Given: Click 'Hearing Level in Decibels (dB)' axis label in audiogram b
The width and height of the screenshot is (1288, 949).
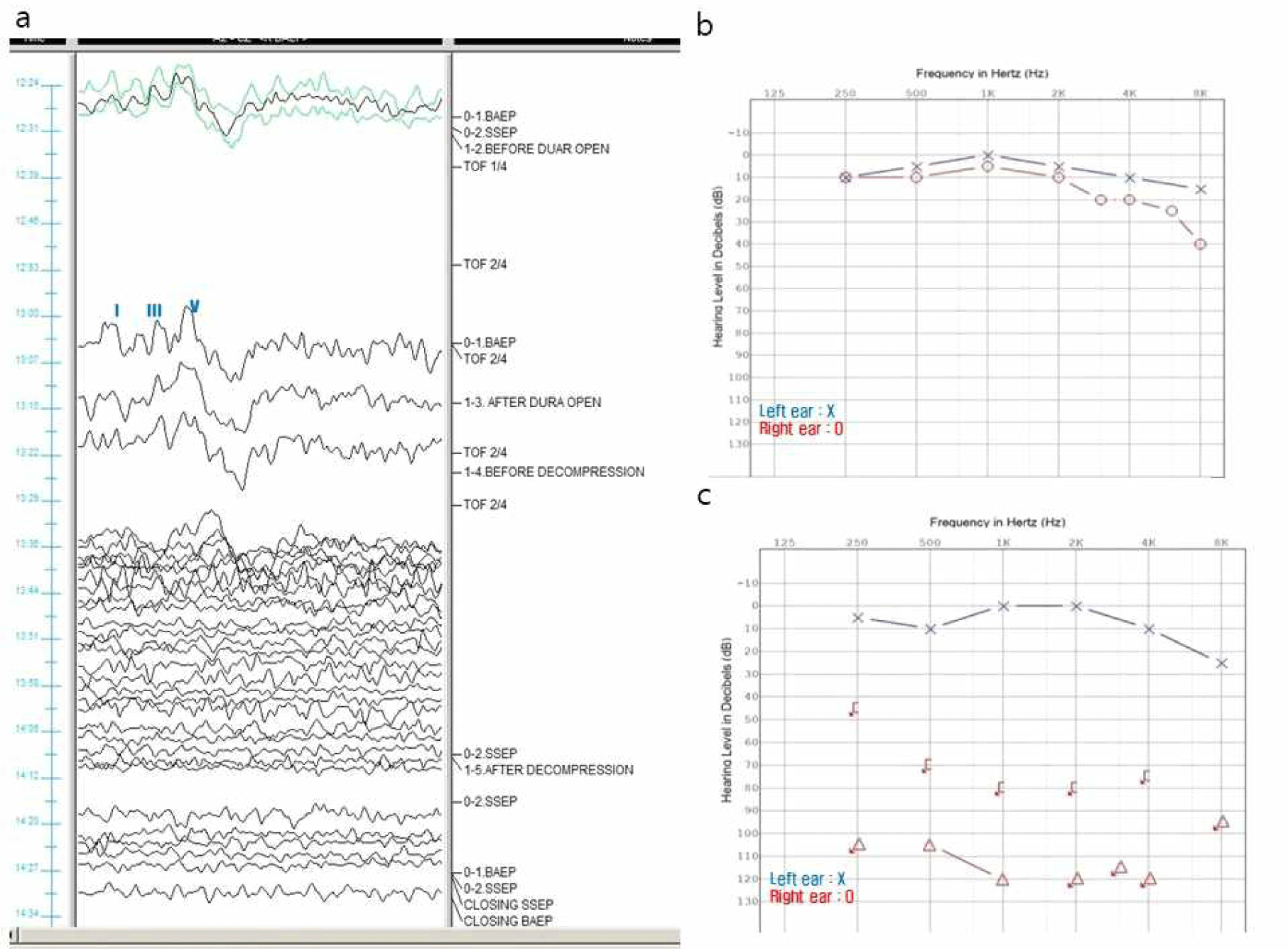Looking at the screenshot, I should (x=718, y=267).
